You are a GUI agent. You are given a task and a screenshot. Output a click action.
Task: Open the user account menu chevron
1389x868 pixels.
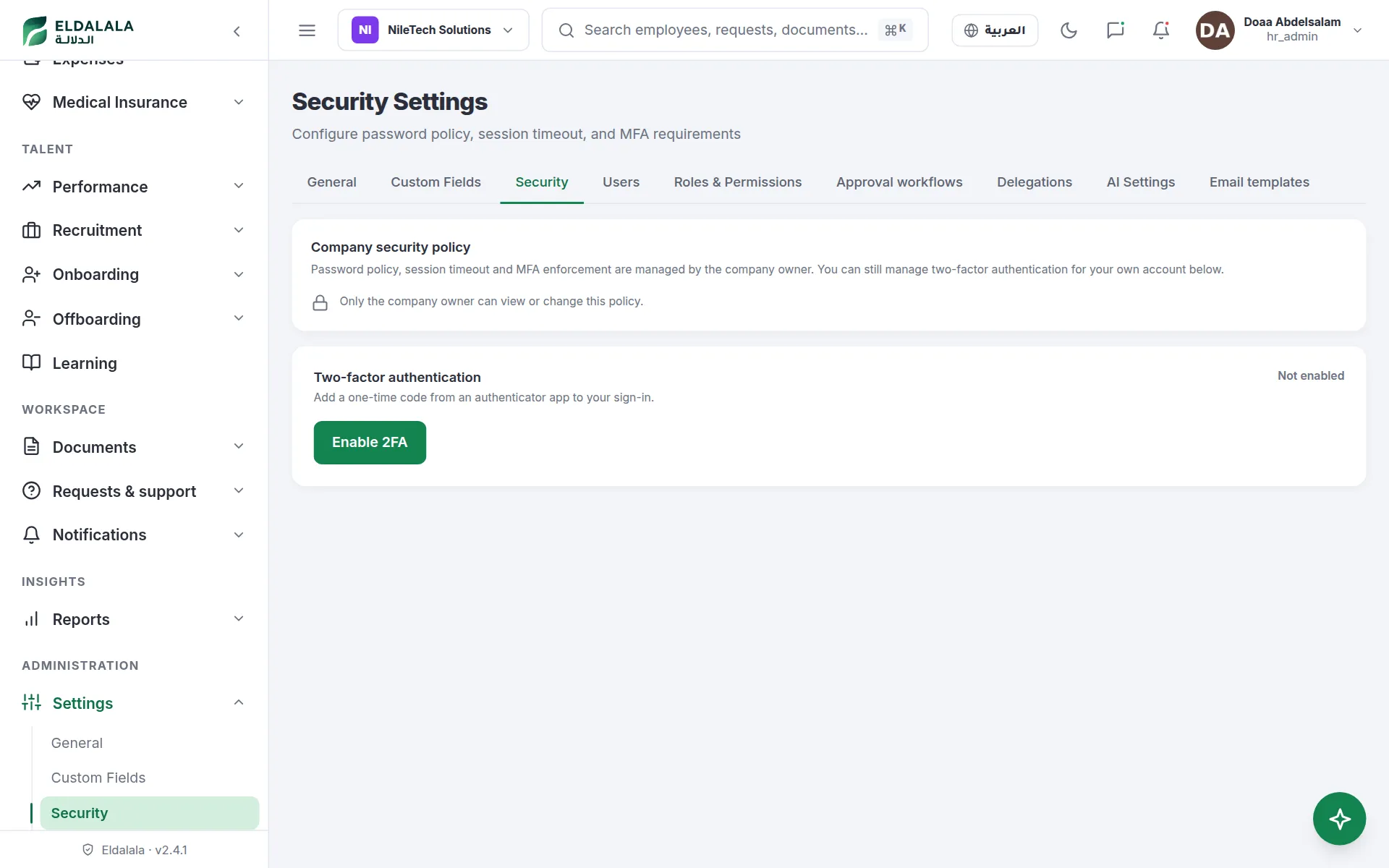coord(1357,30)
